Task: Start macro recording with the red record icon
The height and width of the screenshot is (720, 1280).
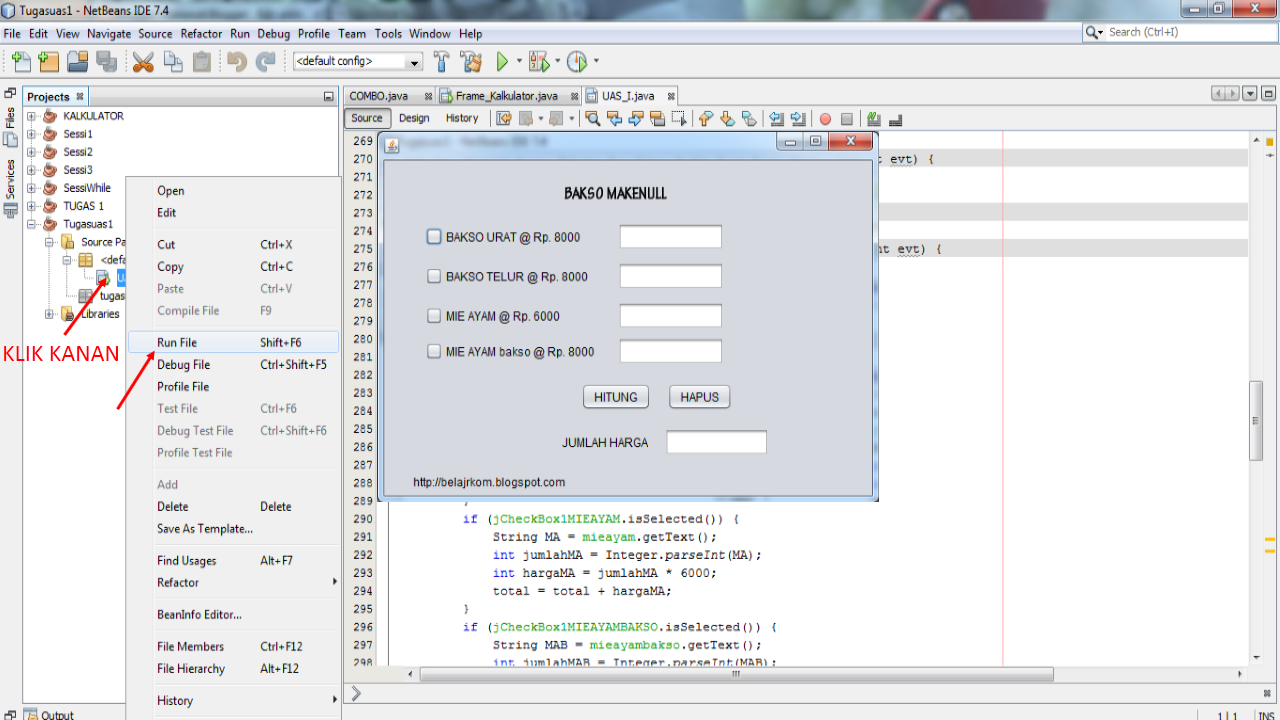Action: tap(824, 118)
